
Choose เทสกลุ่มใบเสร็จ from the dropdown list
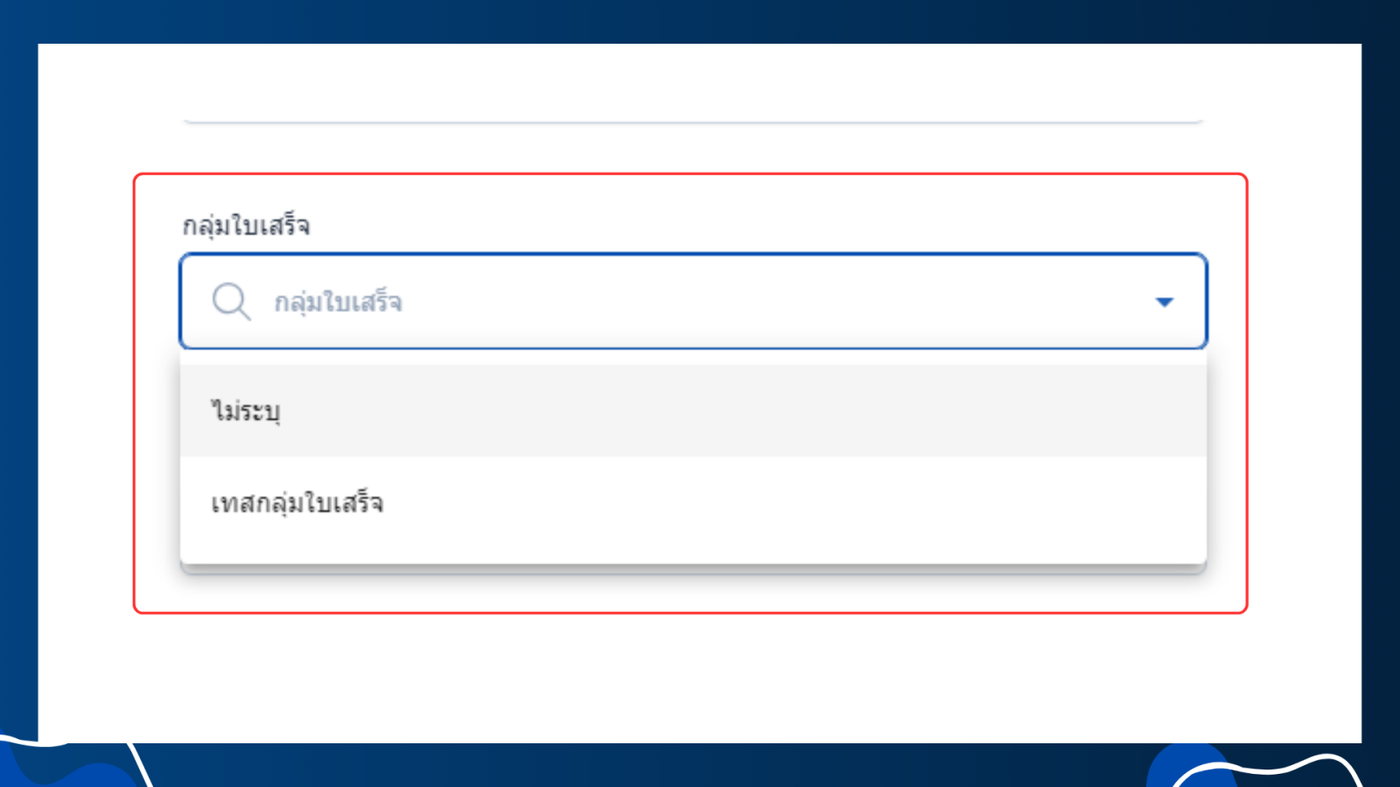pos(297,503)
